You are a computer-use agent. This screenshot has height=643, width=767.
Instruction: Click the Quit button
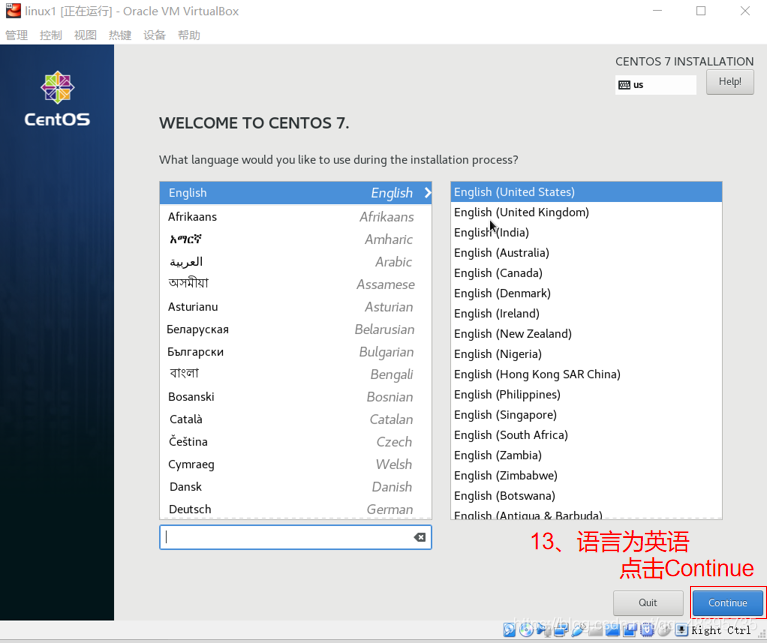tap(648, 602)
